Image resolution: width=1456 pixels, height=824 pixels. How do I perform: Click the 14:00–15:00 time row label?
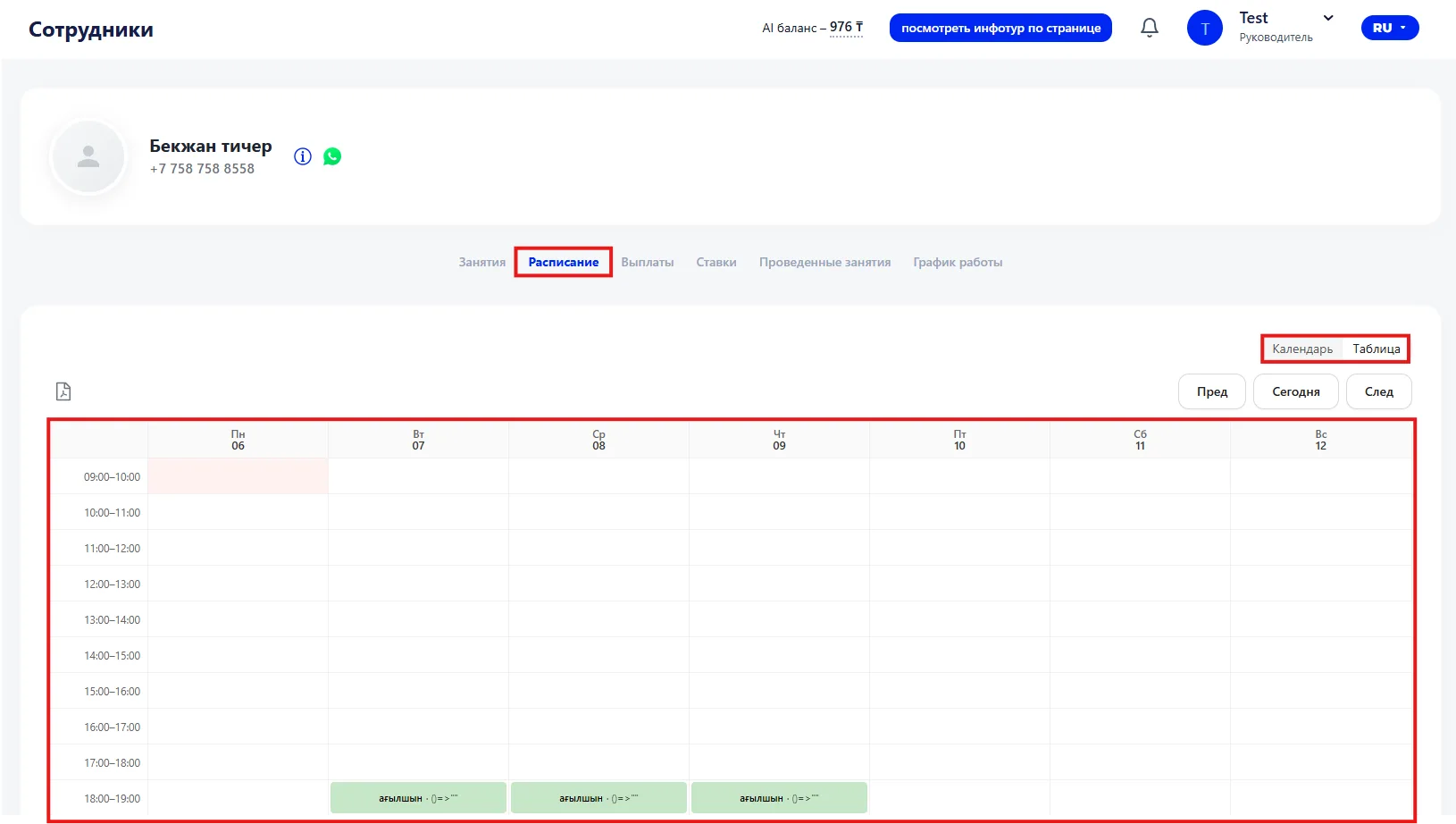(112, 655)
